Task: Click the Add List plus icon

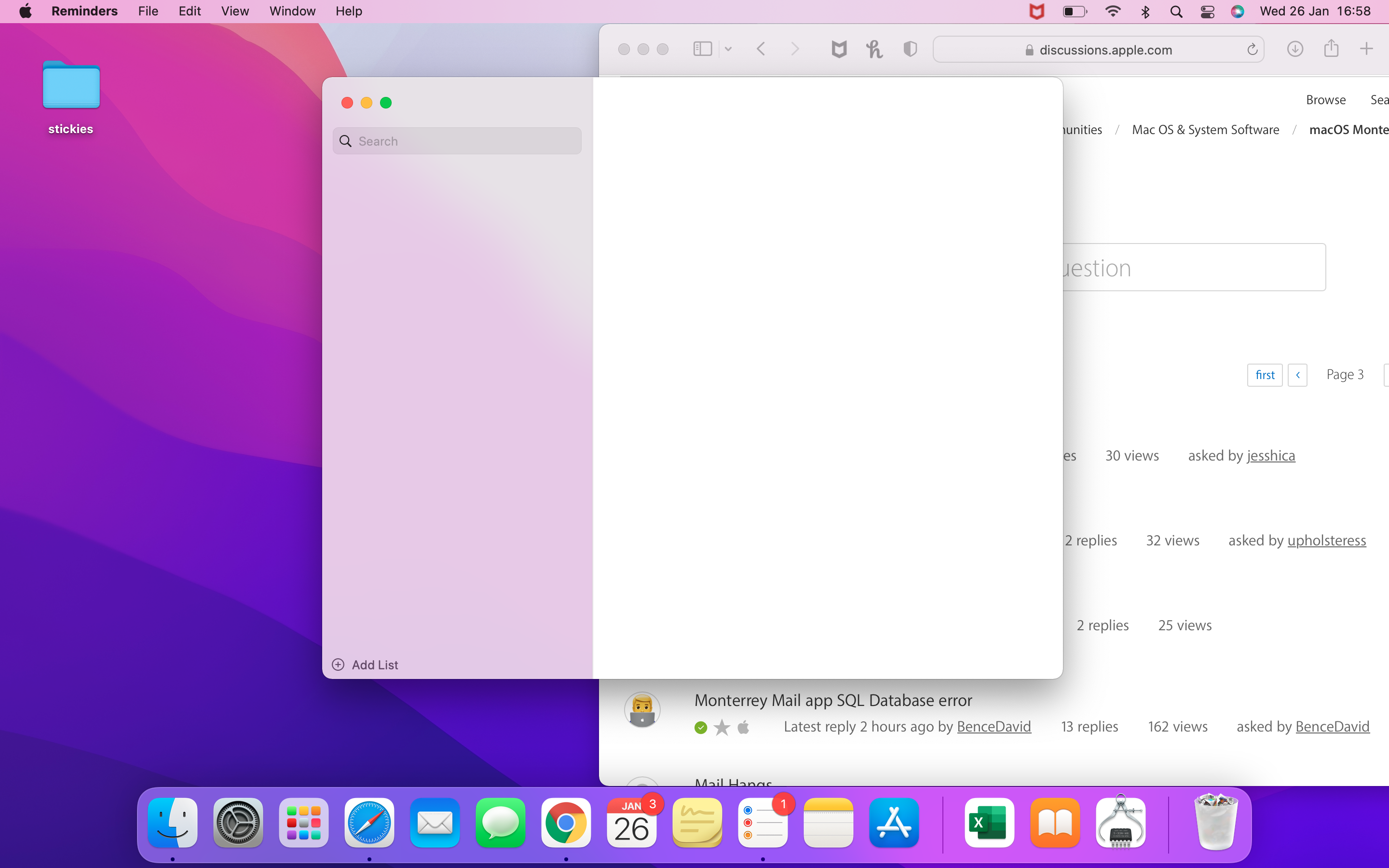Action: (338, 664)
